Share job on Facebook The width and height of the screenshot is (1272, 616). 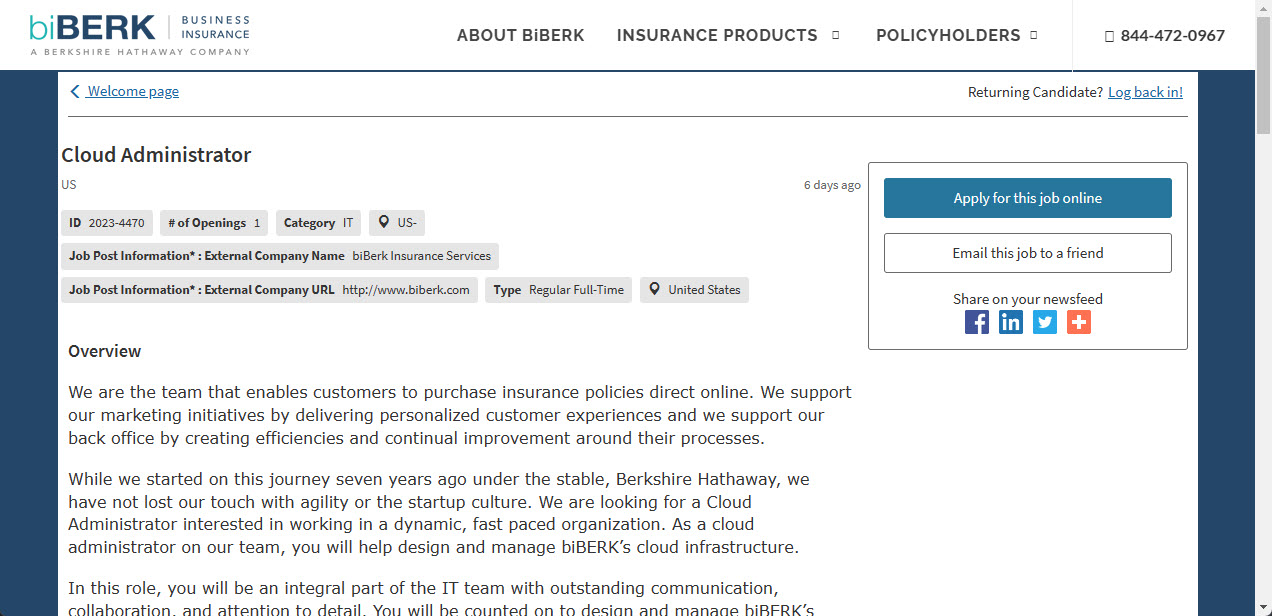[977, 322]
